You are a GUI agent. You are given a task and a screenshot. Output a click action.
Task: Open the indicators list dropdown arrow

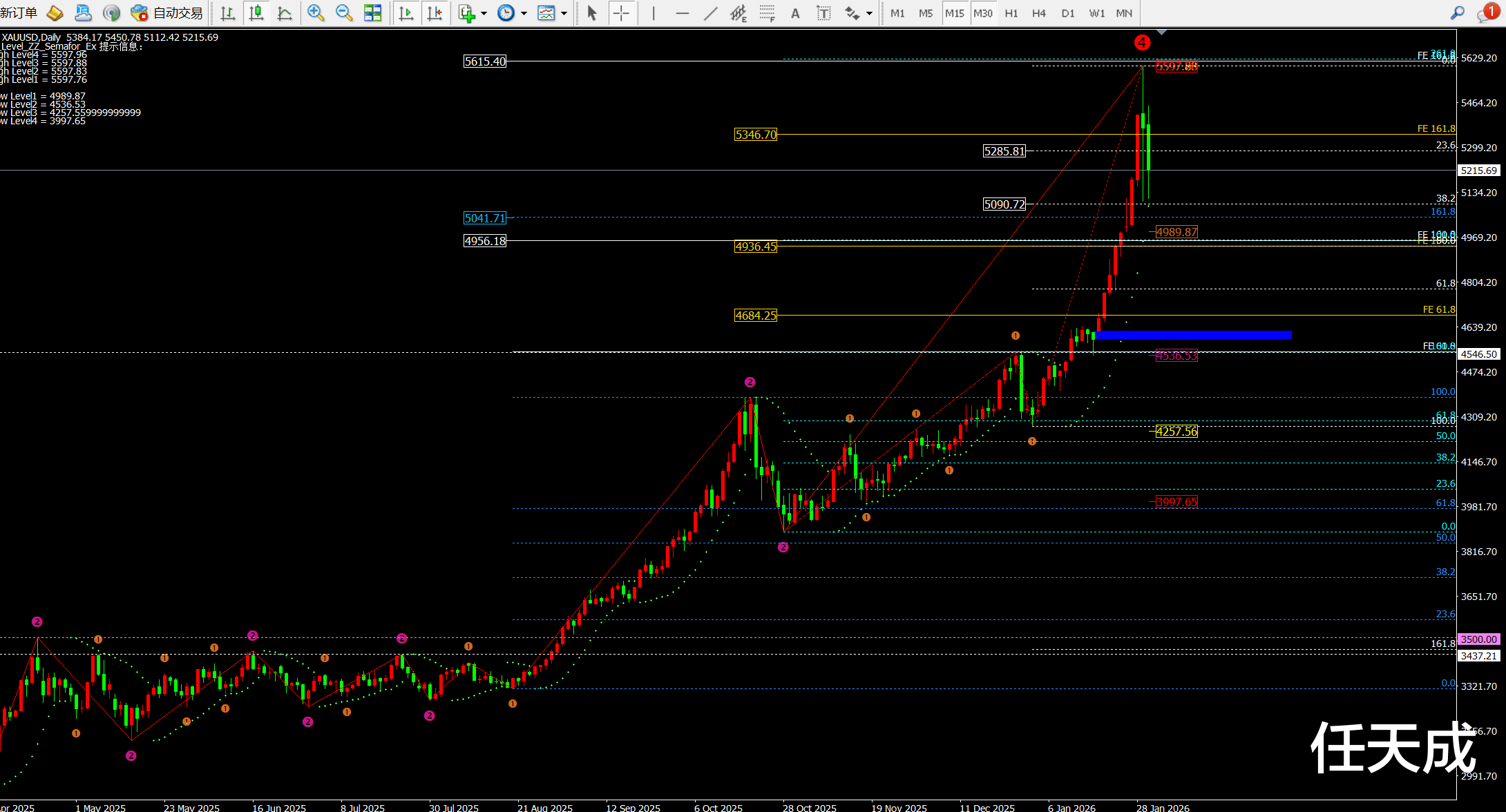click(484, 12)
